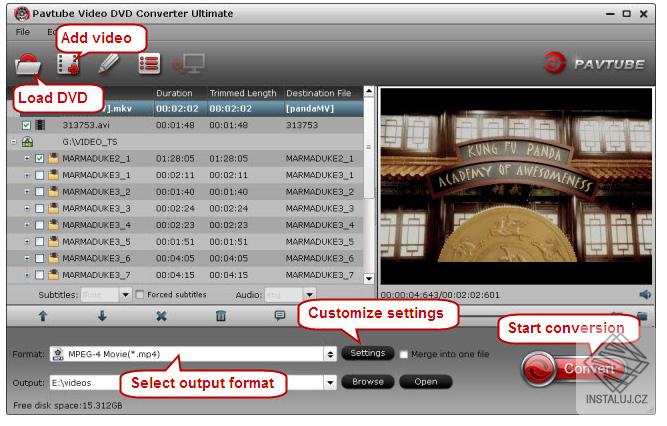Check the MARMADUKE3_5 checkbox
Image resolution: width=667 pixels, height=426 pixels.
pos(40,242)
